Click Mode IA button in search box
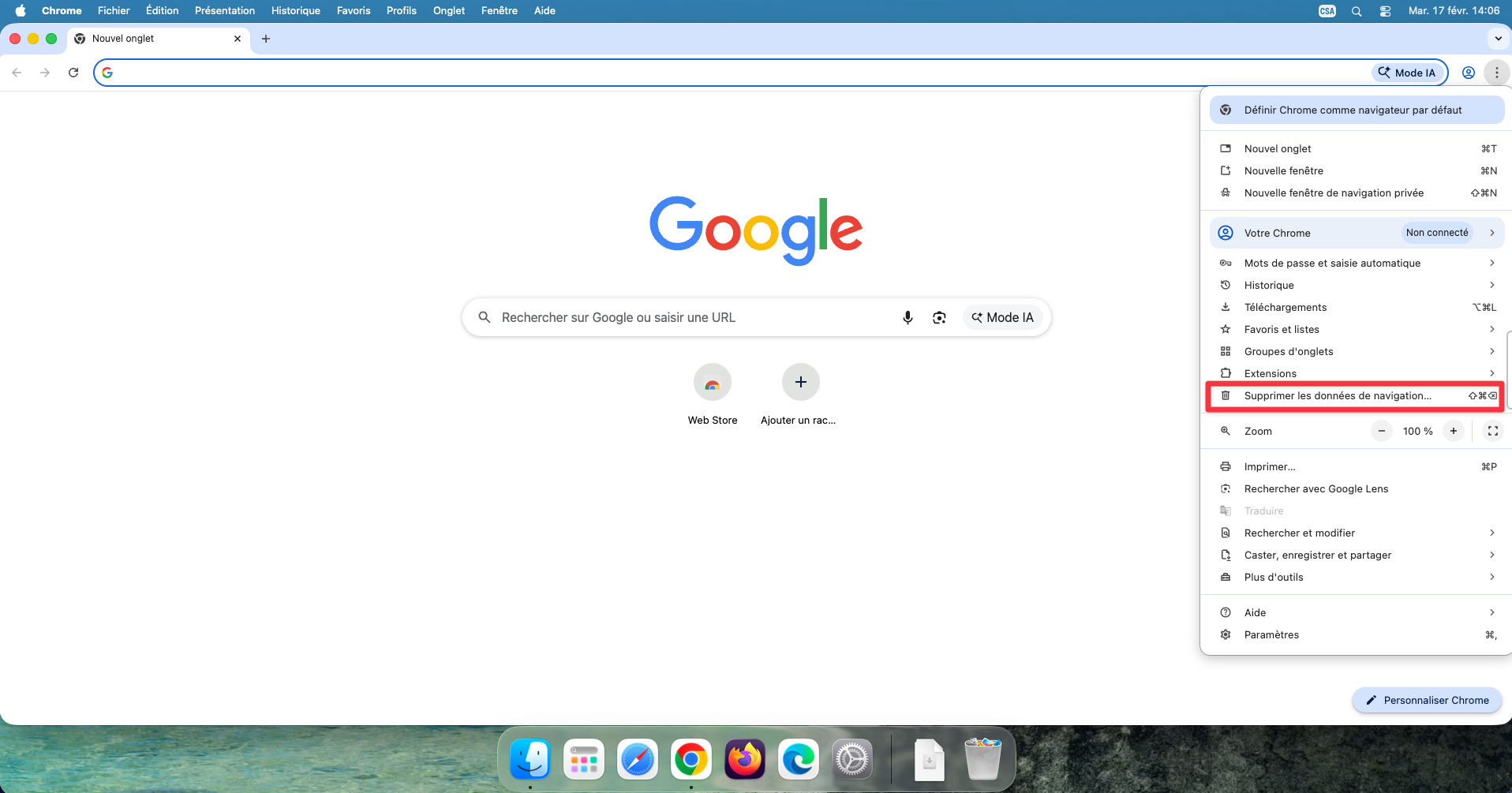The height and width of the screenshot is (793, 1512). tap(1002, 317)
